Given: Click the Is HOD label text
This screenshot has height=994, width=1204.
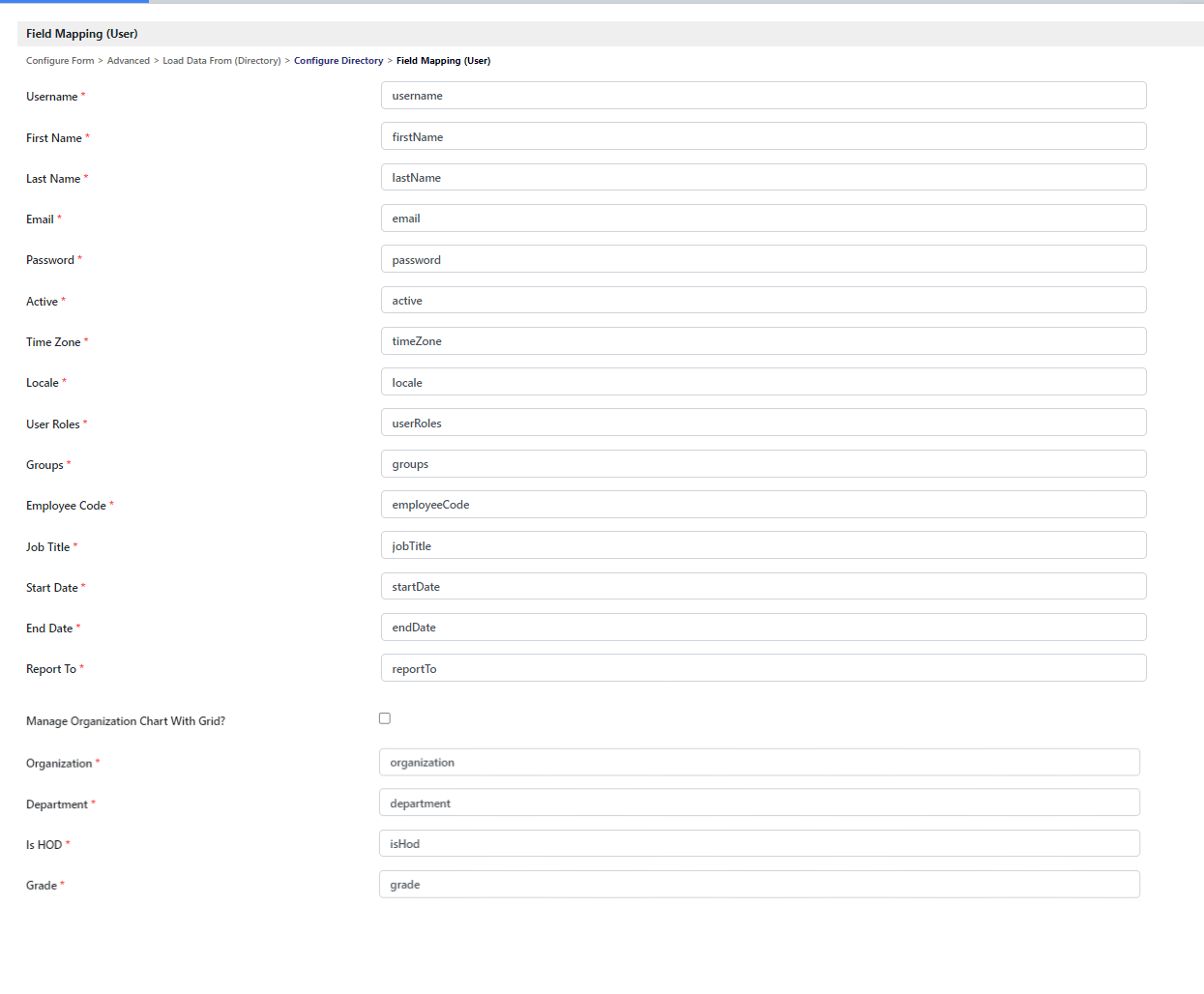Looking at the screenshot, I should click(x=44, y=845).
